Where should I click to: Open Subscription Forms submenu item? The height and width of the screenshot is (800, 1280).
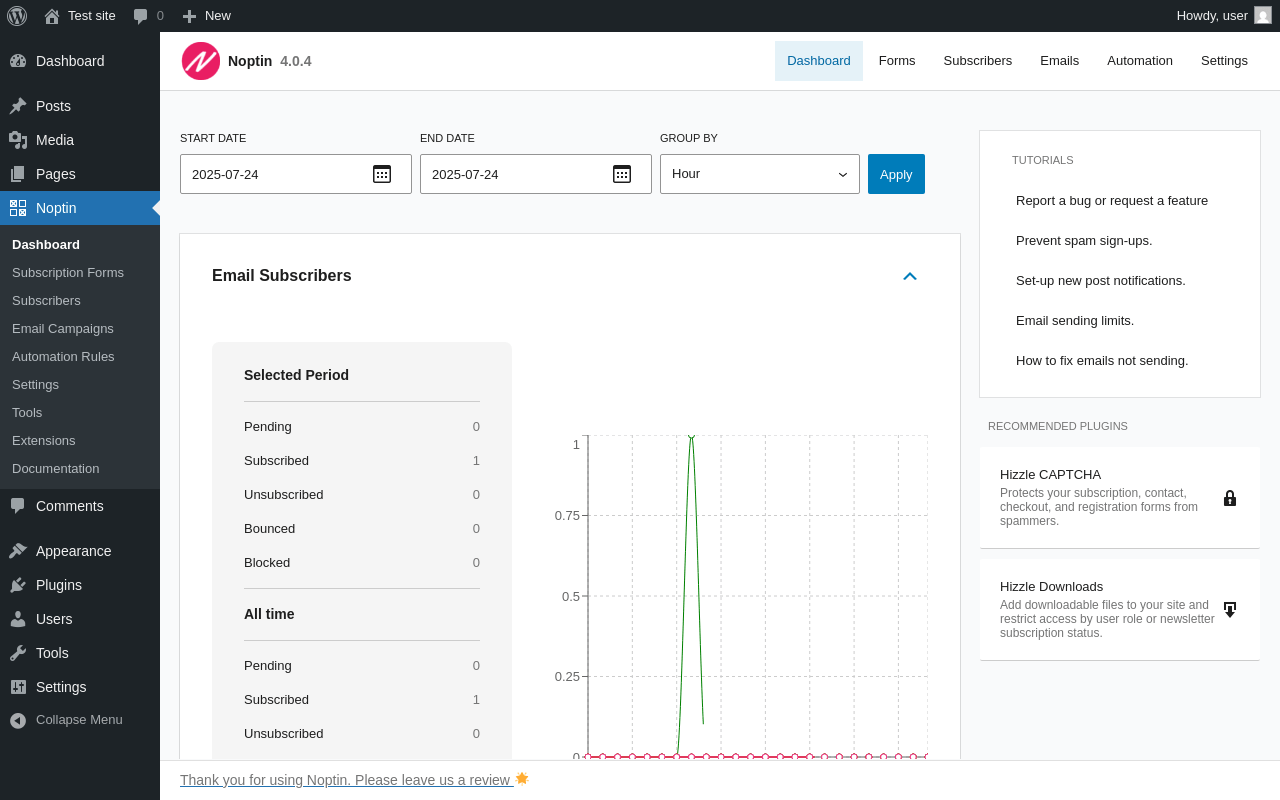(80, 273)
